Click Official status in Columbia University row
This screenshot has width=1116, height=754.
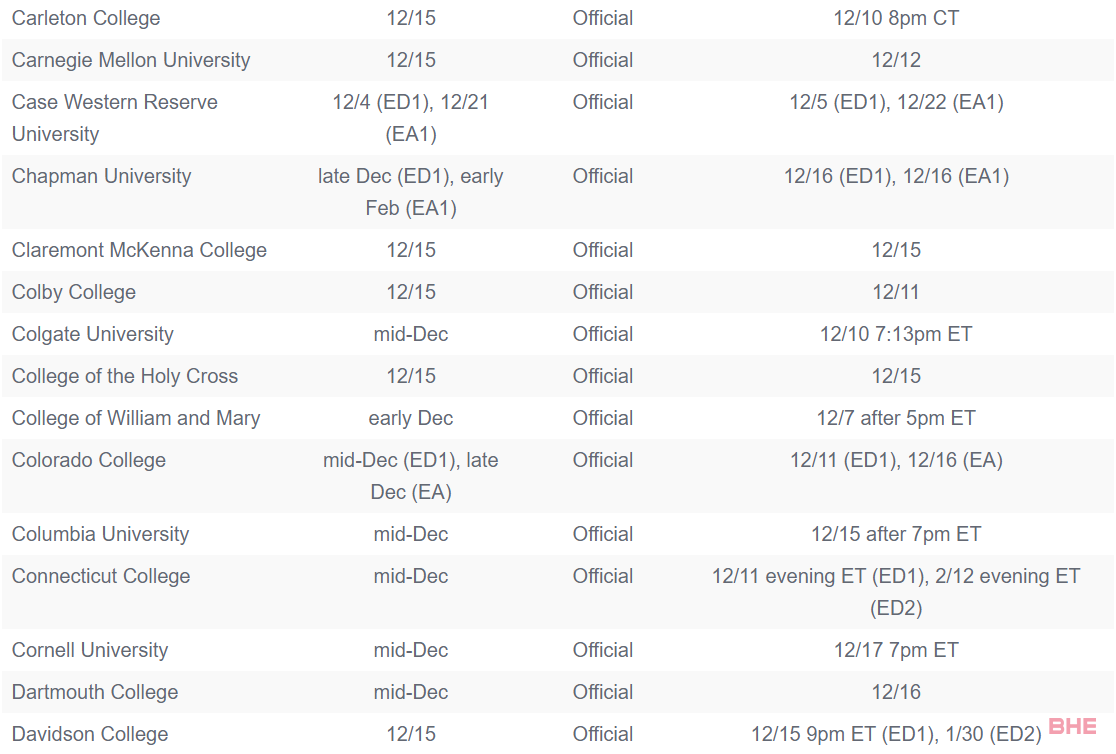coord(602,534)
